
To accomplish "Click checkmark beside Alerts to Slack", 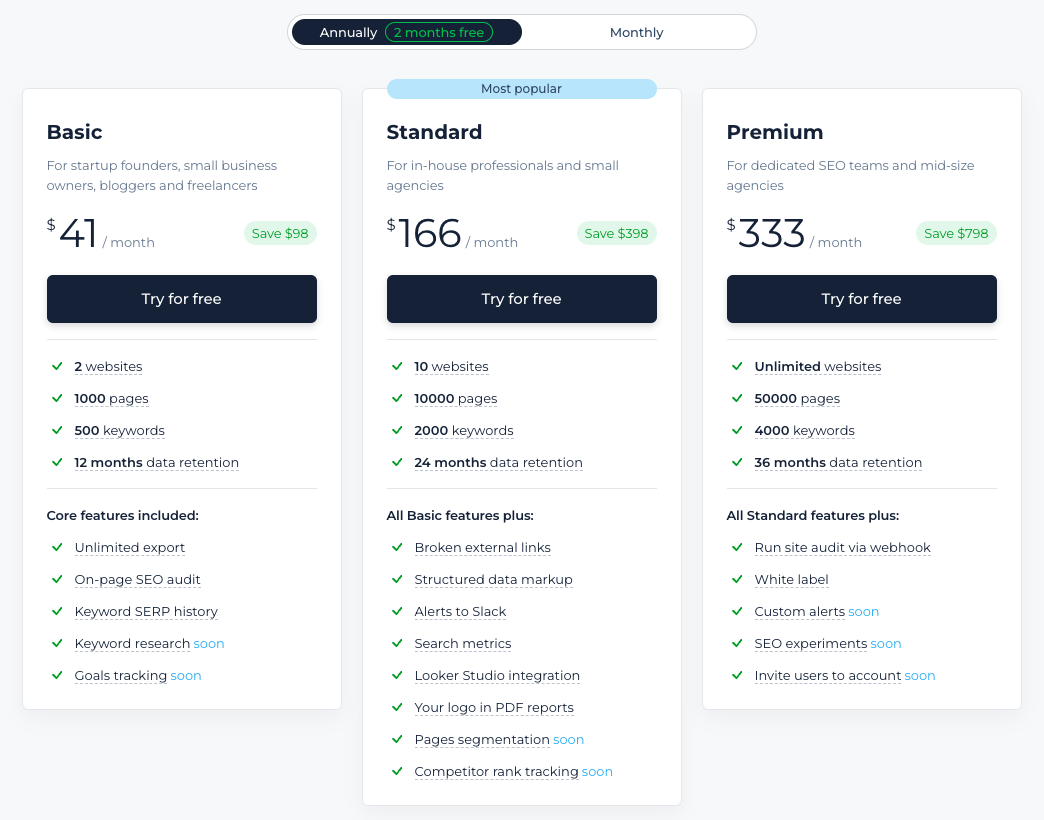I will coord(397,611).
